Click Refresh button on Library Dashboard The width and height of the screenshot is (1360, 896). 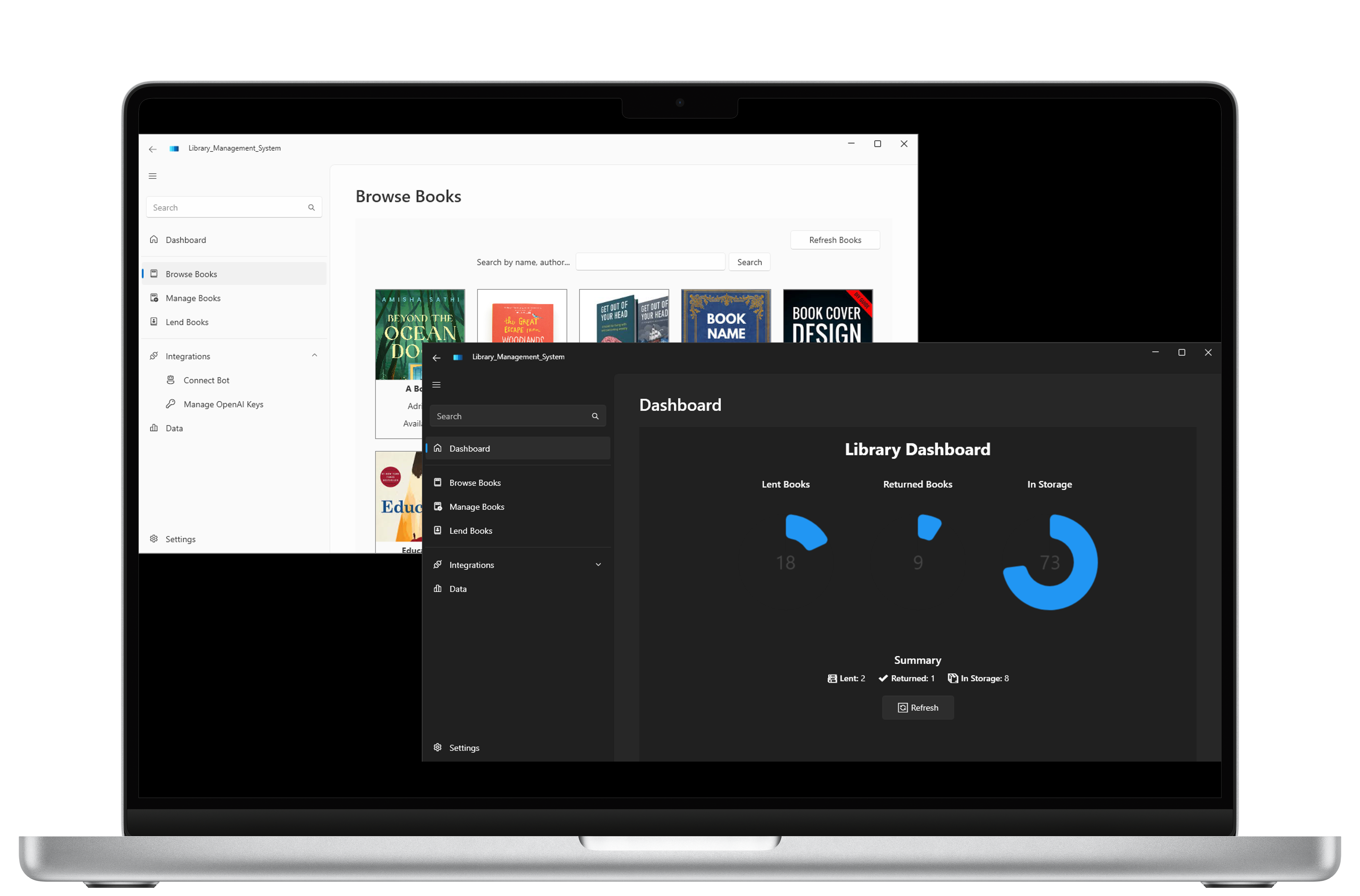pyautogui.click(x=918, y=707)
